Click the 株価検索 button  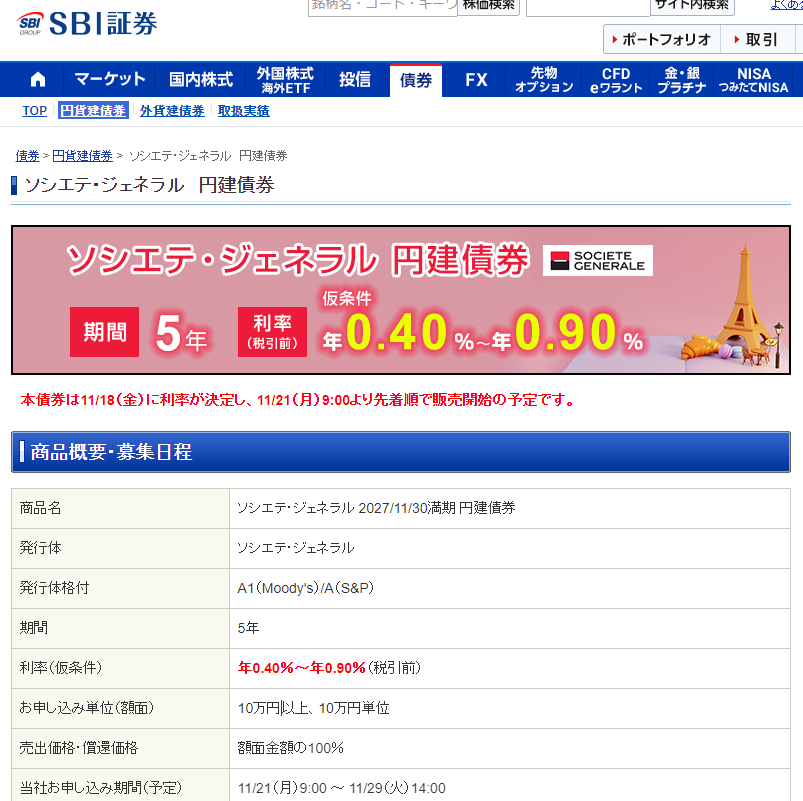coord(489,6)
